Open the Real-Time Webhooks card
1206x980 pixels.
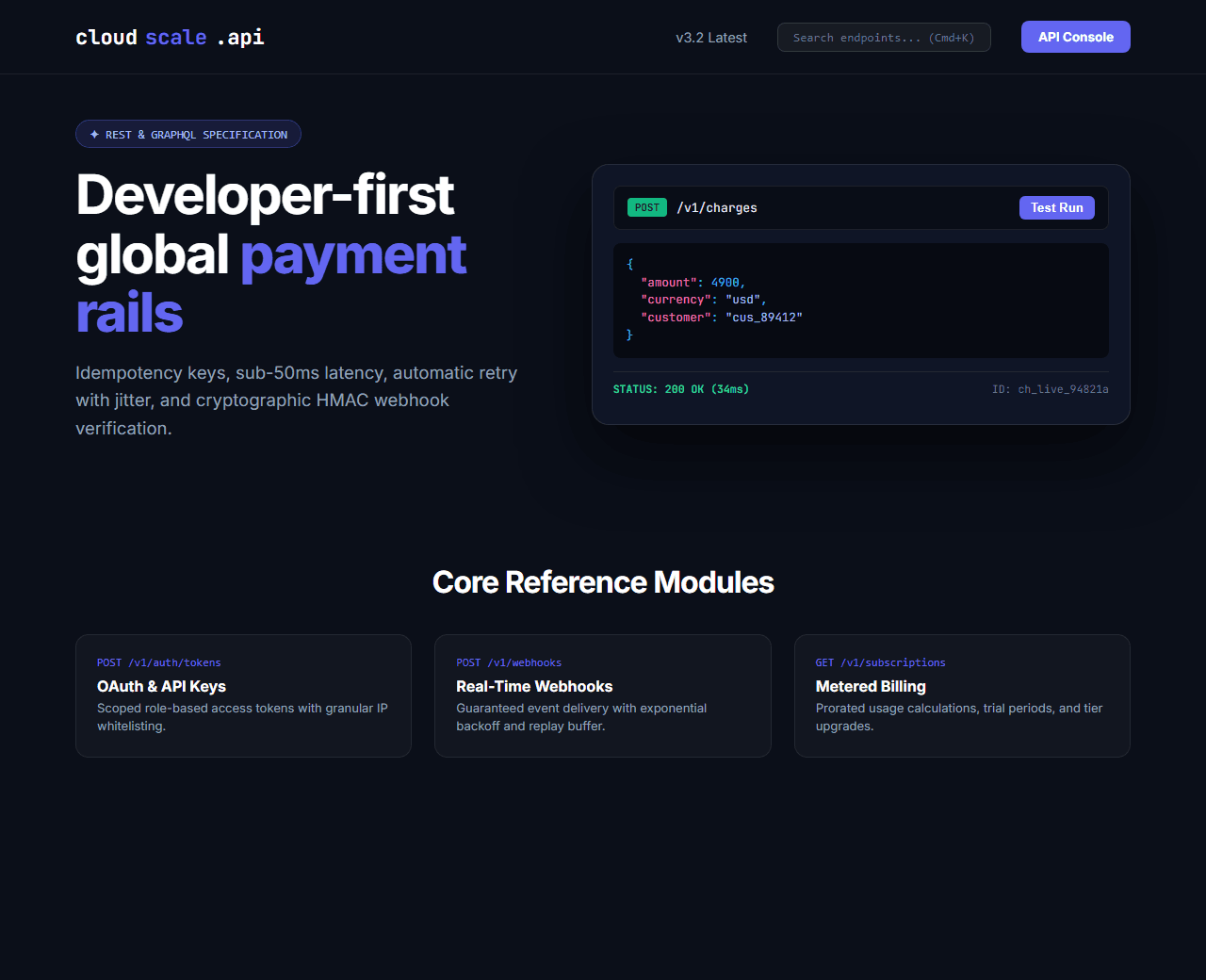tap(603, 695)
